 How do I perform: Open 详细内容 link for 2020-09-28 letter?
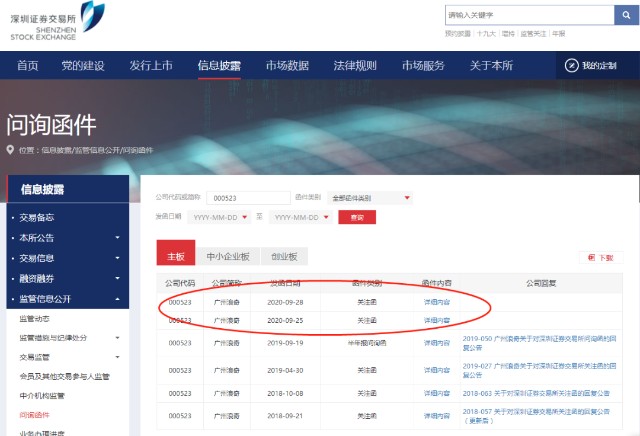tap(436, 301)
